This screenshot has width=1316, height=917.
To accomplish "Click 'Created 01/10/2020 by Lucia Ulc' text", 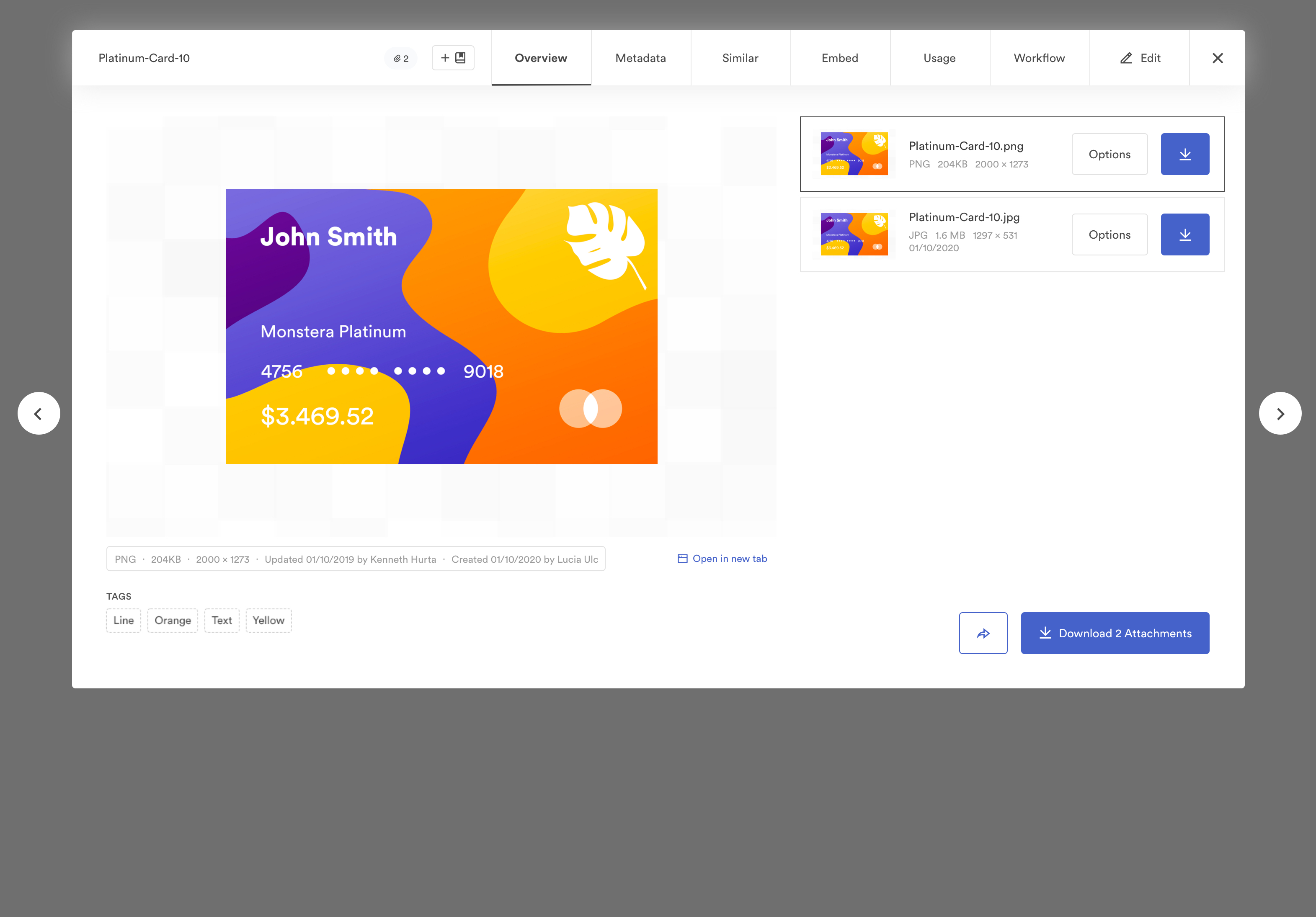I will pos(524,559).
